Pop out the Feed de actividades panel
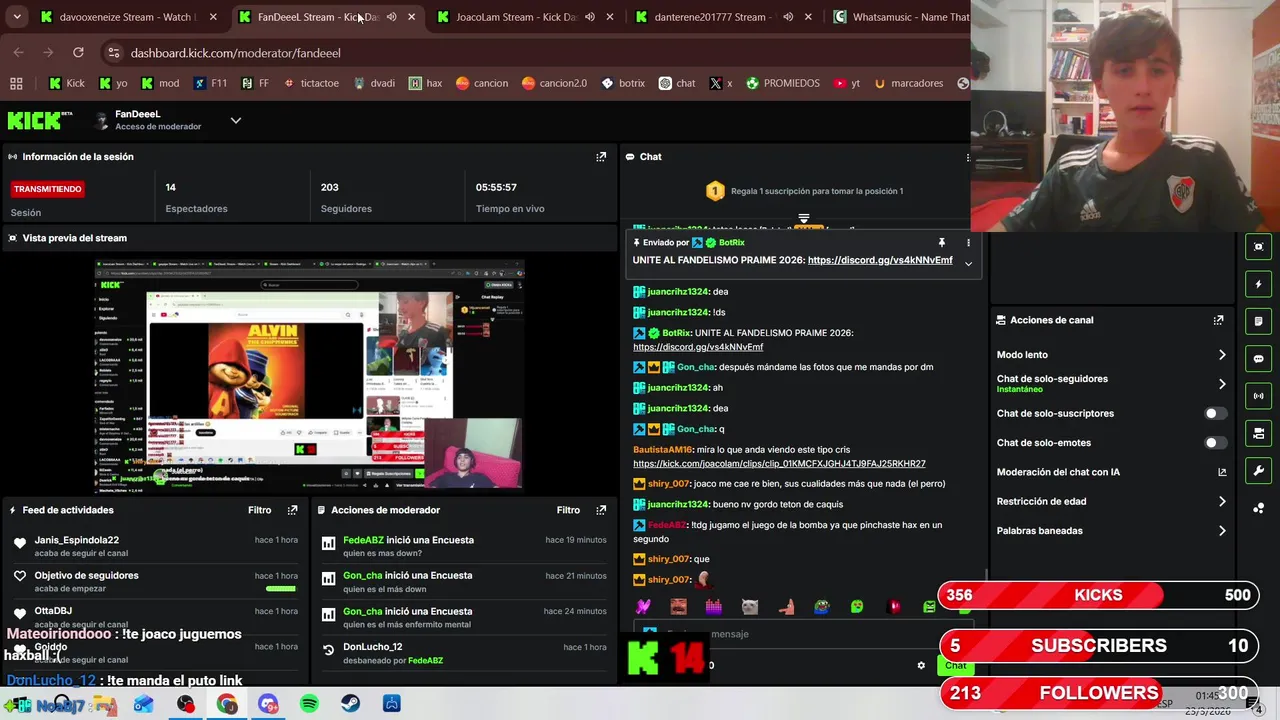The height and width of the screenshot is (720, 1280). [292, 510]
